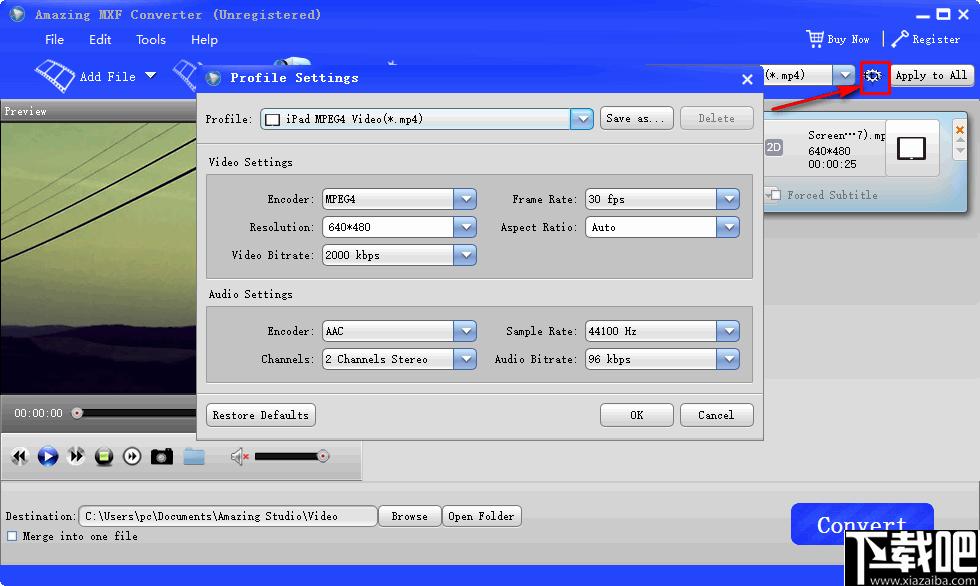Click the Delete profile button
This screenshot has height=586, width=980.
[x=716, y=118]
